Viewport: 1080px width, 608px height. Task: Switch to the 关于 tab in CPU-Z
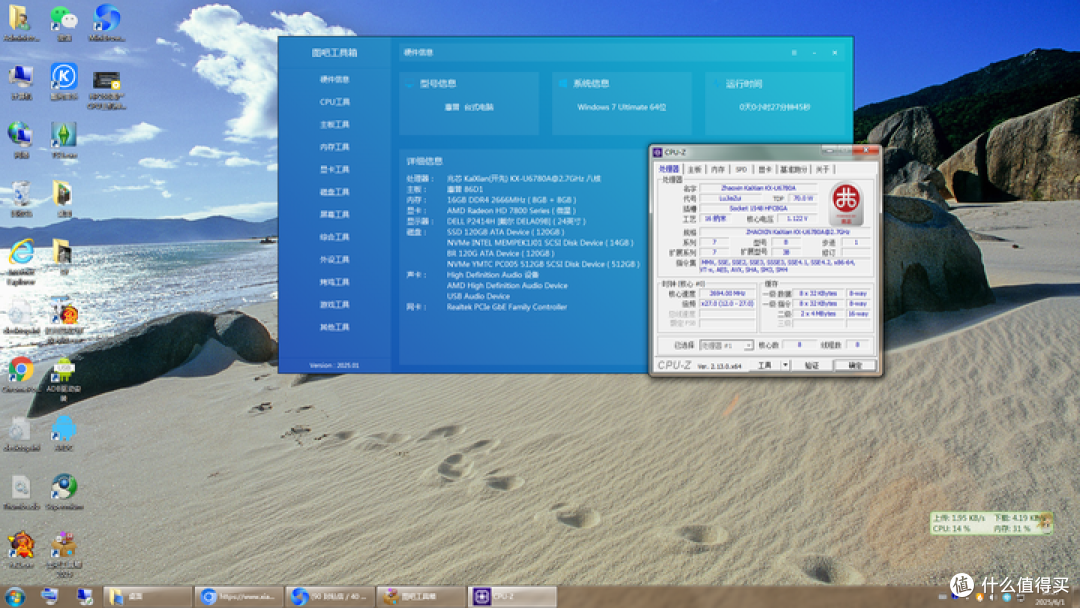pyautogui.click(x=822, y=169)
